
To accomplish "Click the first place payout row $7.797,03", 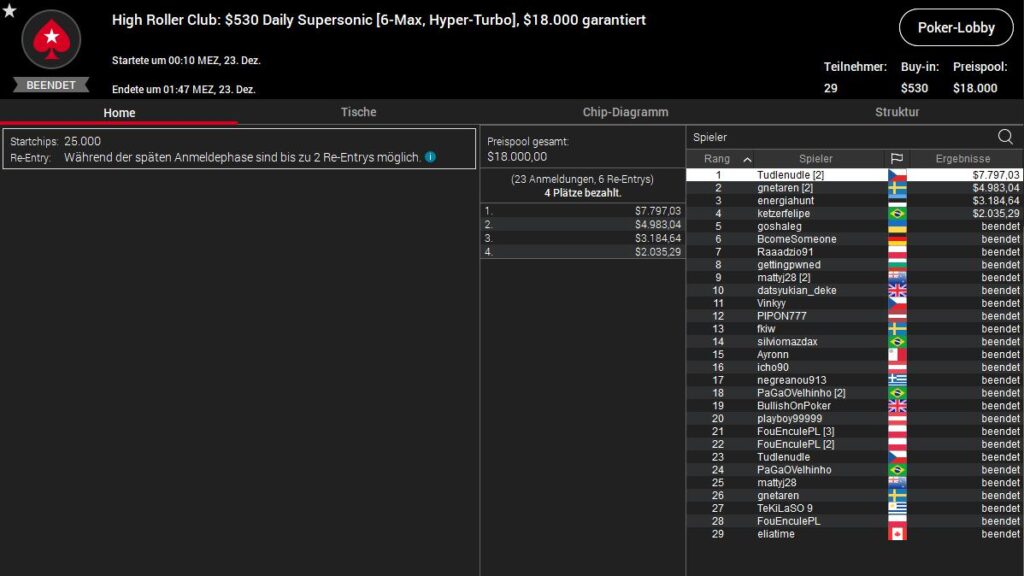I will 582,211.
